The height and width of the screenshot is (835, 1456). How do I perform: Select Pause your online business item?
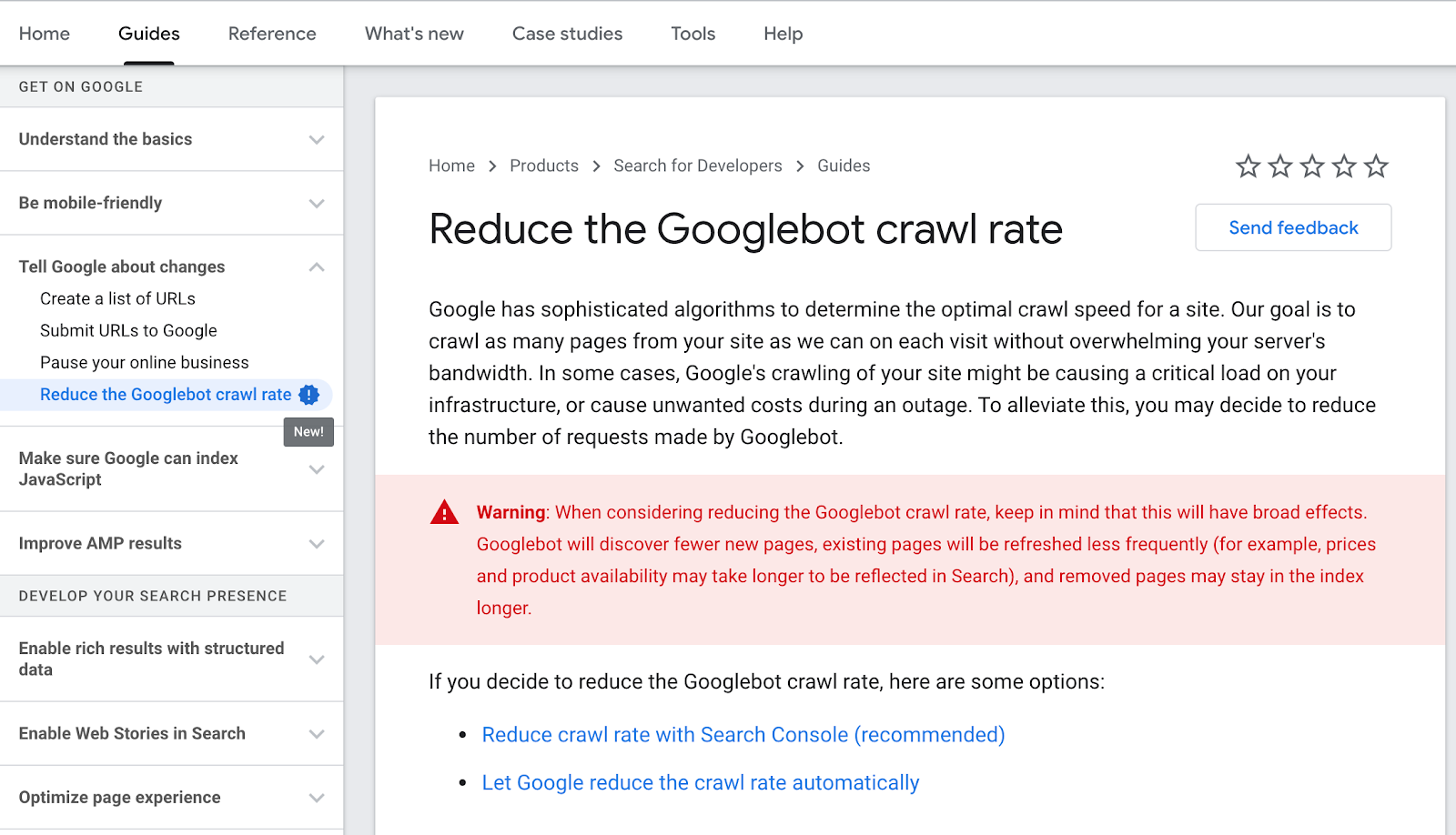click(x=144, y=363)
